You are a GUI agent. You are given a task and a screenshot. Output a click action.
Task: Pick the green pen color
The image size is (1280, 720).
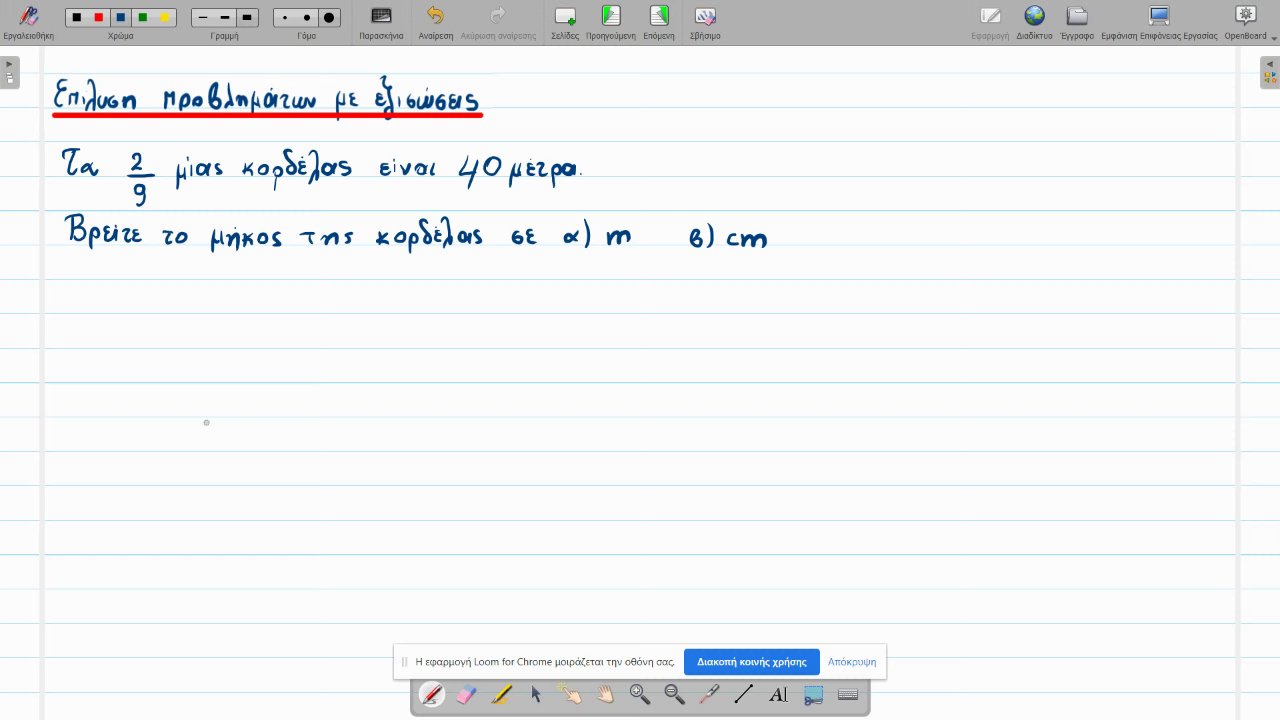pos(143,18)
